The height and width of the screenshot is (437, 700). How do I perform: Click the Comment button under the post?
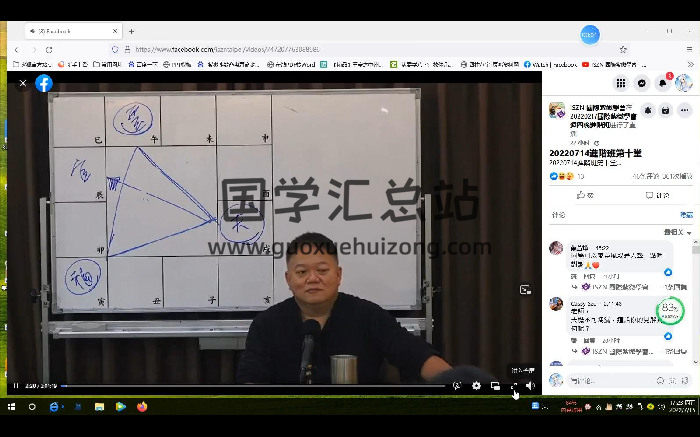(x=657, y=195)
